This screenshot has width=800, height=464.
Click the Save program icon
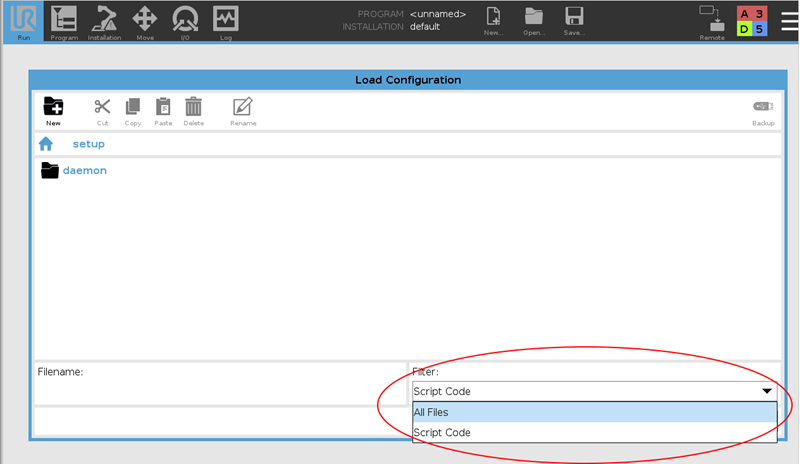pyautogui.click(x=574, y=21)
